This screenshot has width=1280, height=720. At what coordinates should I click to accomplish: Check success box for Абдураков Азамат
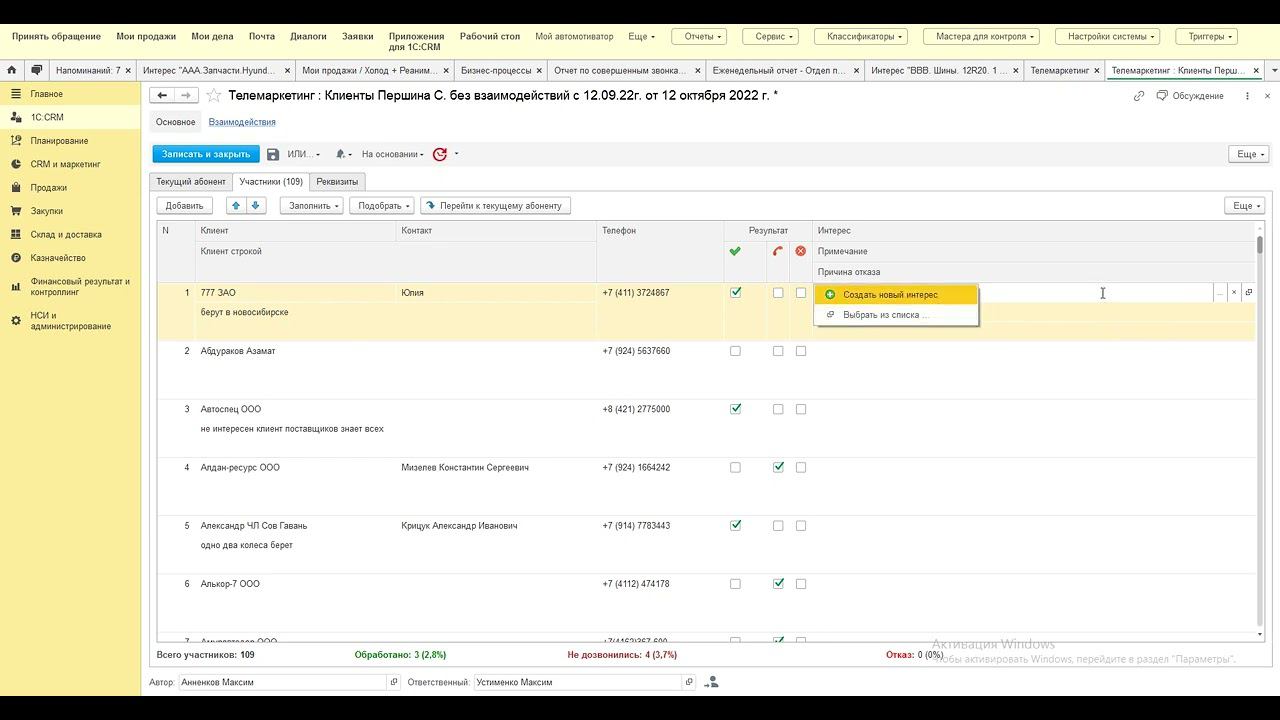coord(736,351)
